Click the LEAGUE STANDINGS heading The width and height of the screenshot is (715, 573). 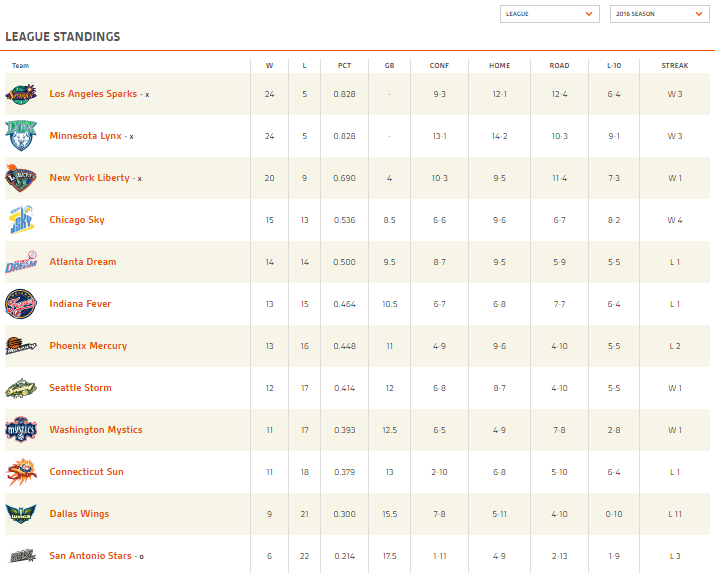63,36
